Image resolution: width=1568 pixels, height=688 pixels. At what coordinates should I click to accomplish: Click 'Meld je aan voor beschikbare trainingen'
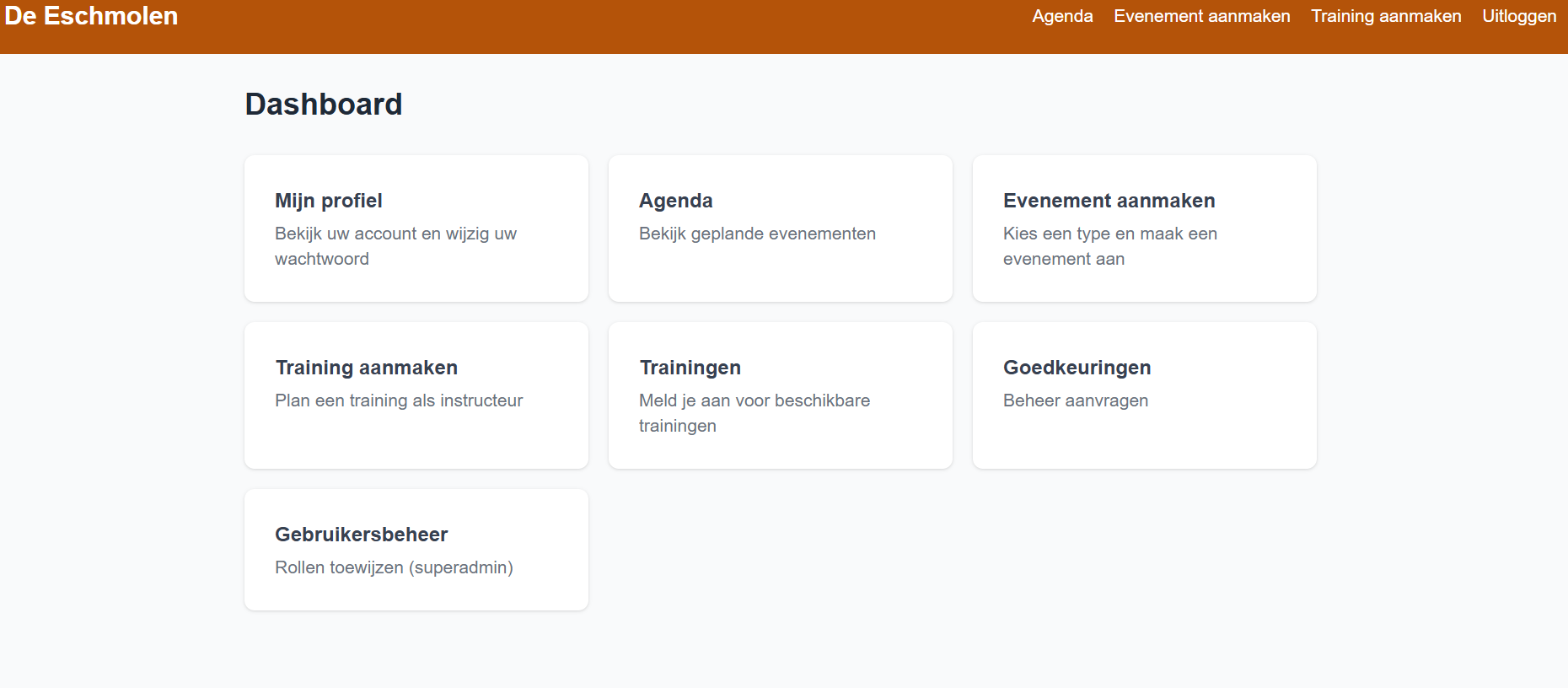[754, 413]
